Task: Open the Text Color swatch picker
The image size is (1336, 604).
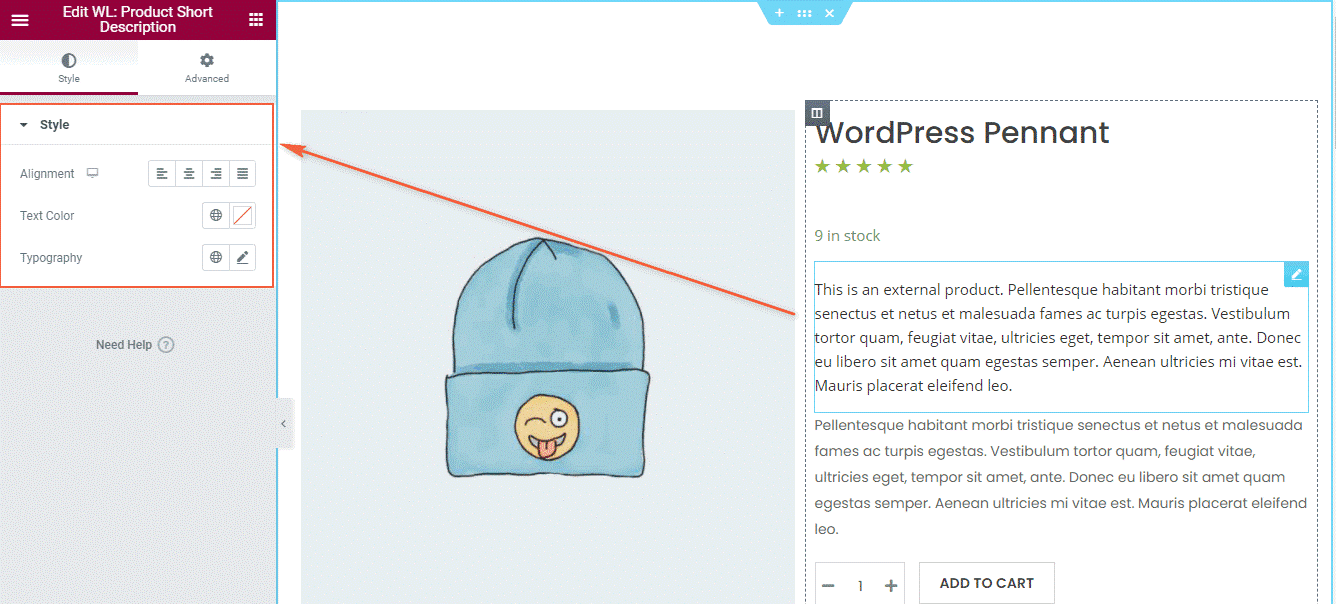Action: pyautogui.click(x=242, y=215)
